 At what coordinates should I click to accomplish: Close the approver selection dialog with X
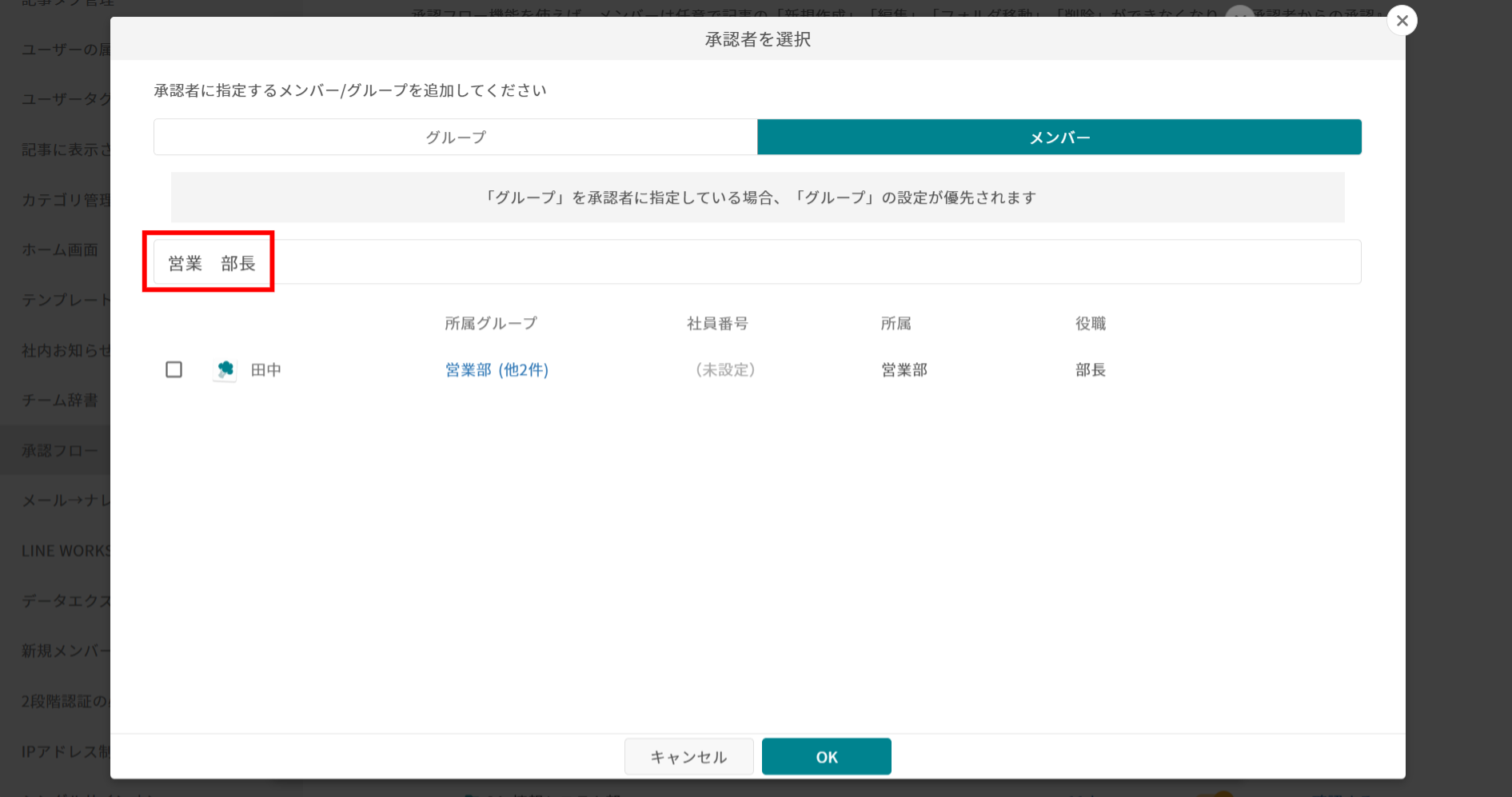[x=1402, y=21]
